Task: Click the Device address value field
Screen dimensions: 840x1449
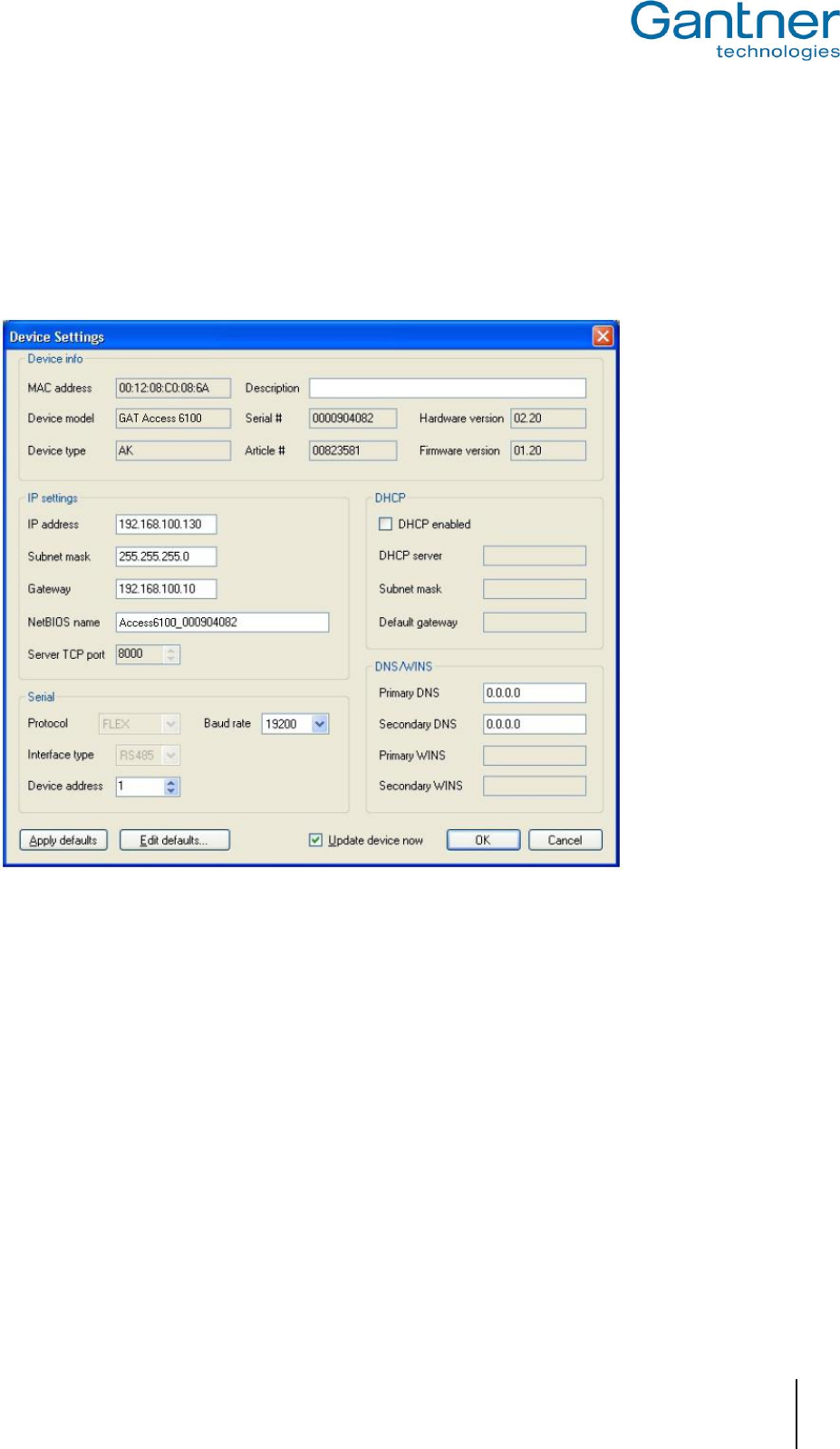Action: pyautogui.click(x=140, y=787)
